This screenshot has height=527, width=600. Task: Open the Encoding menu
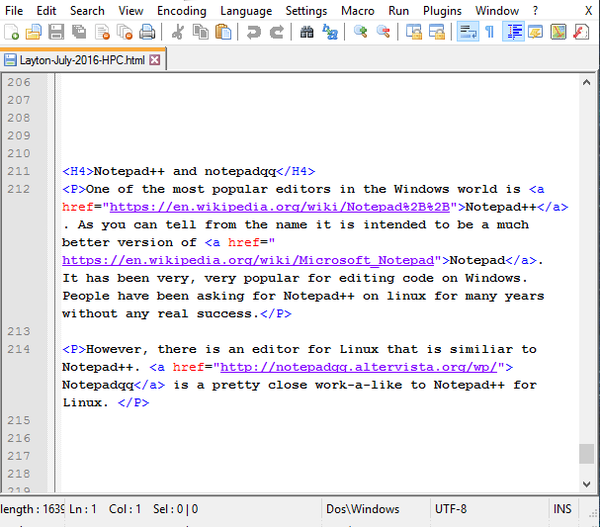(x=181, y=11)
